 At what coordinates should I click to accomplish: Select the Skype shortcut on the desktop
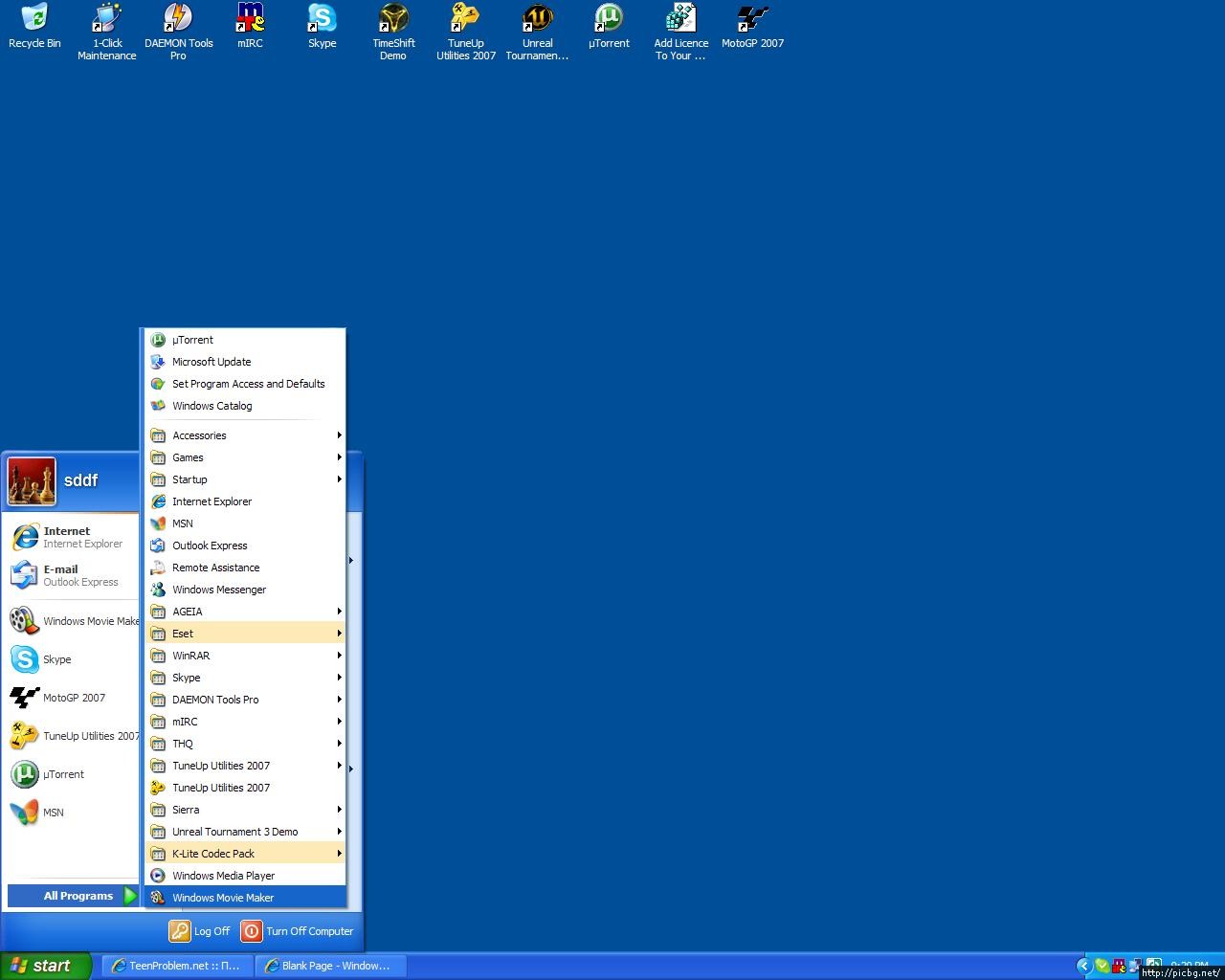click(323, 27)
